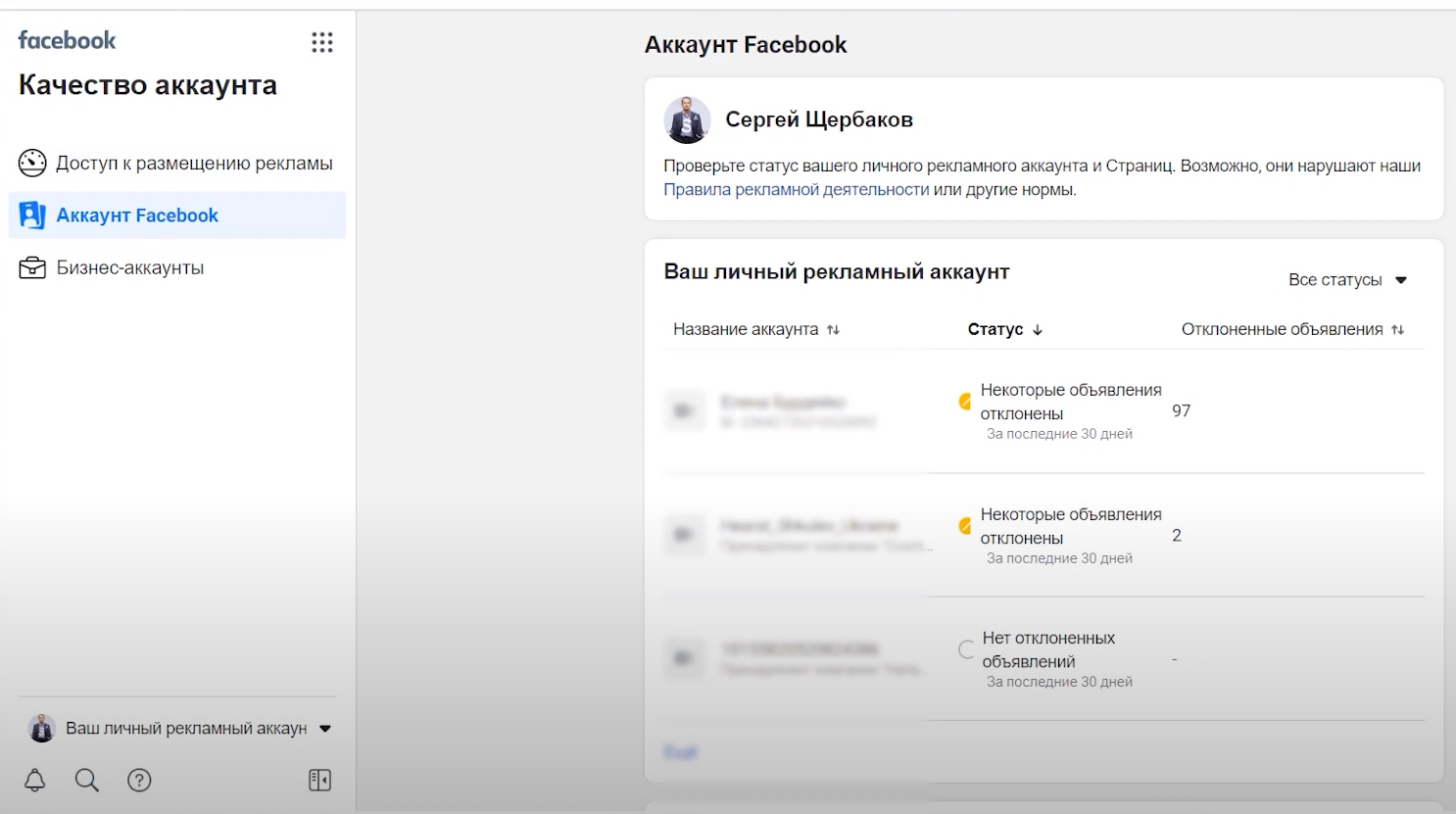
Task: Click blurred link below accounts table
Action: click(x=680, y=752)
